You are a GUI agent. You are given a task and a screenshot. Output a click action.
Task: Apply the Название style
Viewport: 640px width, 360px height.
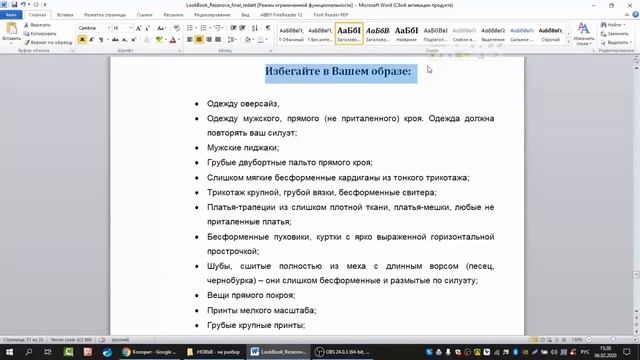pyautogui.click(x=407, y=33)
